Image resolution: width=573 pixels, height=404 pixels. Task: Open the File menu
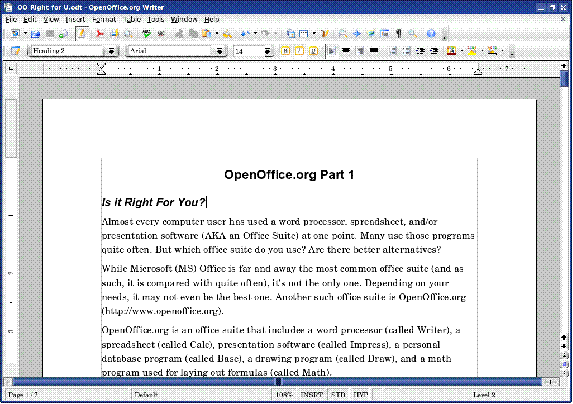coord(11,19)
